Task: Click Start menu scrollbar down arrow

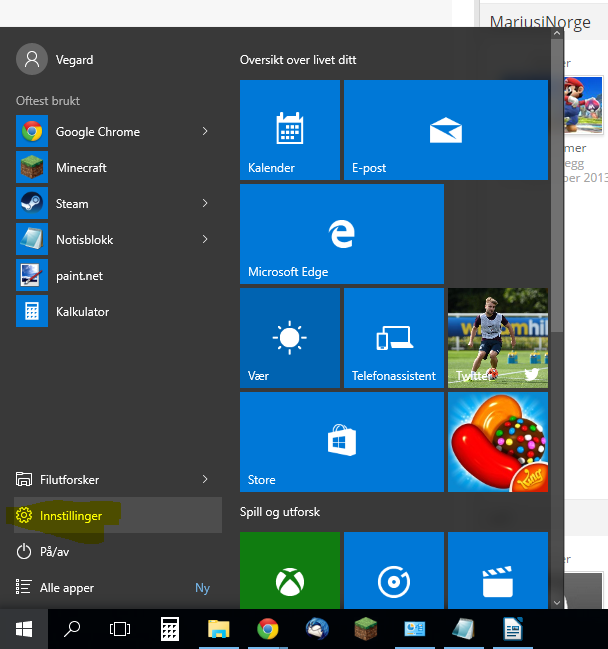Action: pyautogui.click(x=557, y=603)
